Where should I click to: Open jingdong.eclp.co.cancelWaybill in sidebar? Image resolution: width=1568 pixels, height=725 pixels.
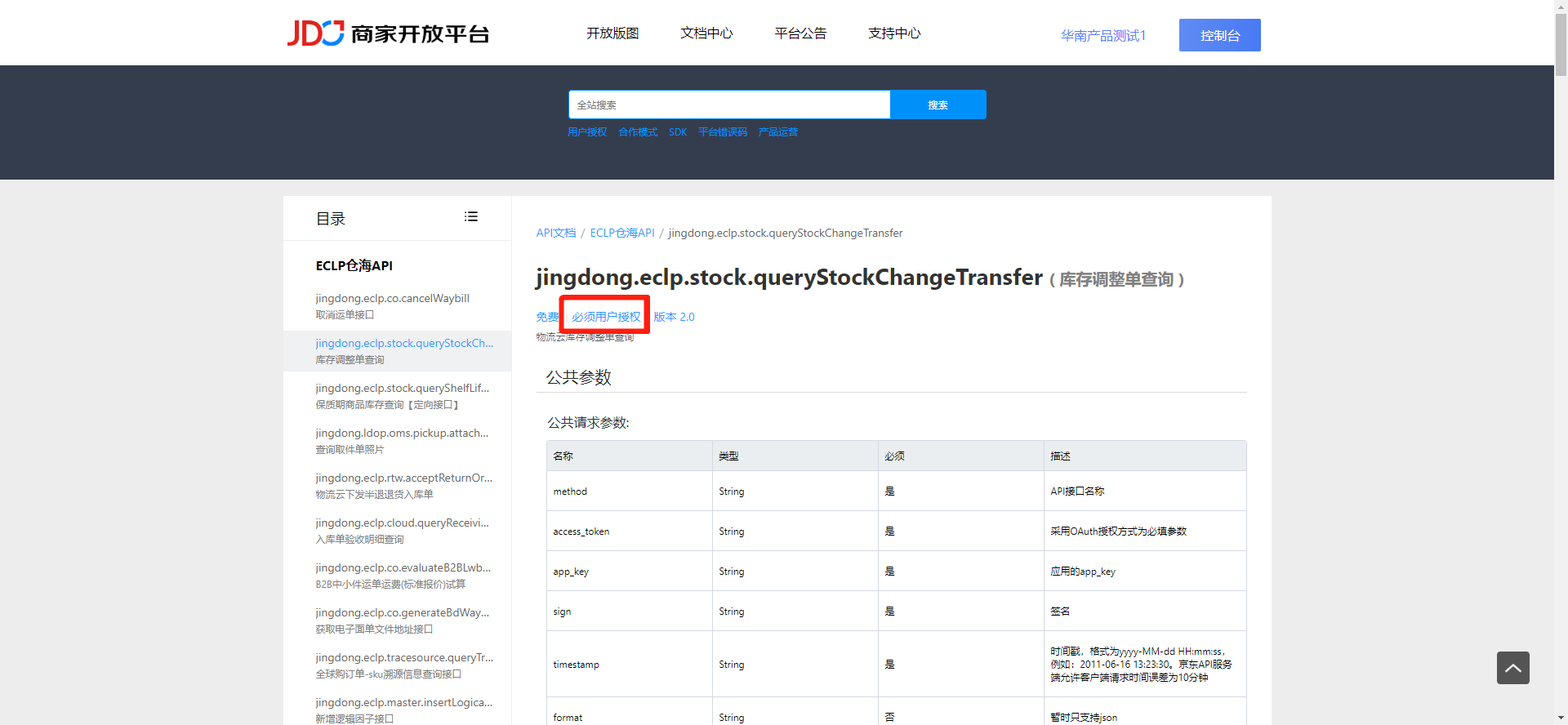[392, 299]
